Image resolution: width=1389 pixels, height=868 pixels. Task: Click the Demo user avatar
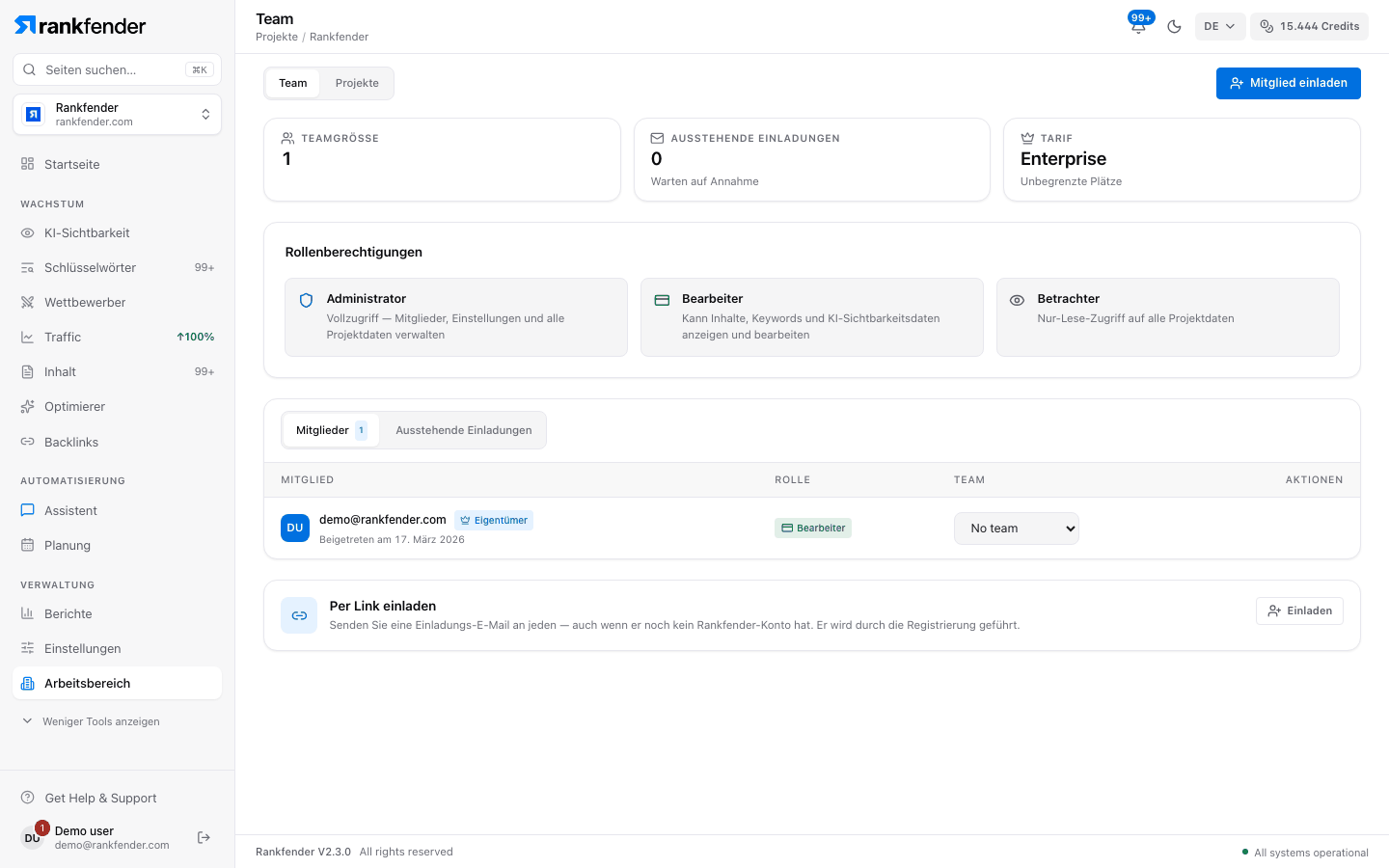tap(33, 837)
